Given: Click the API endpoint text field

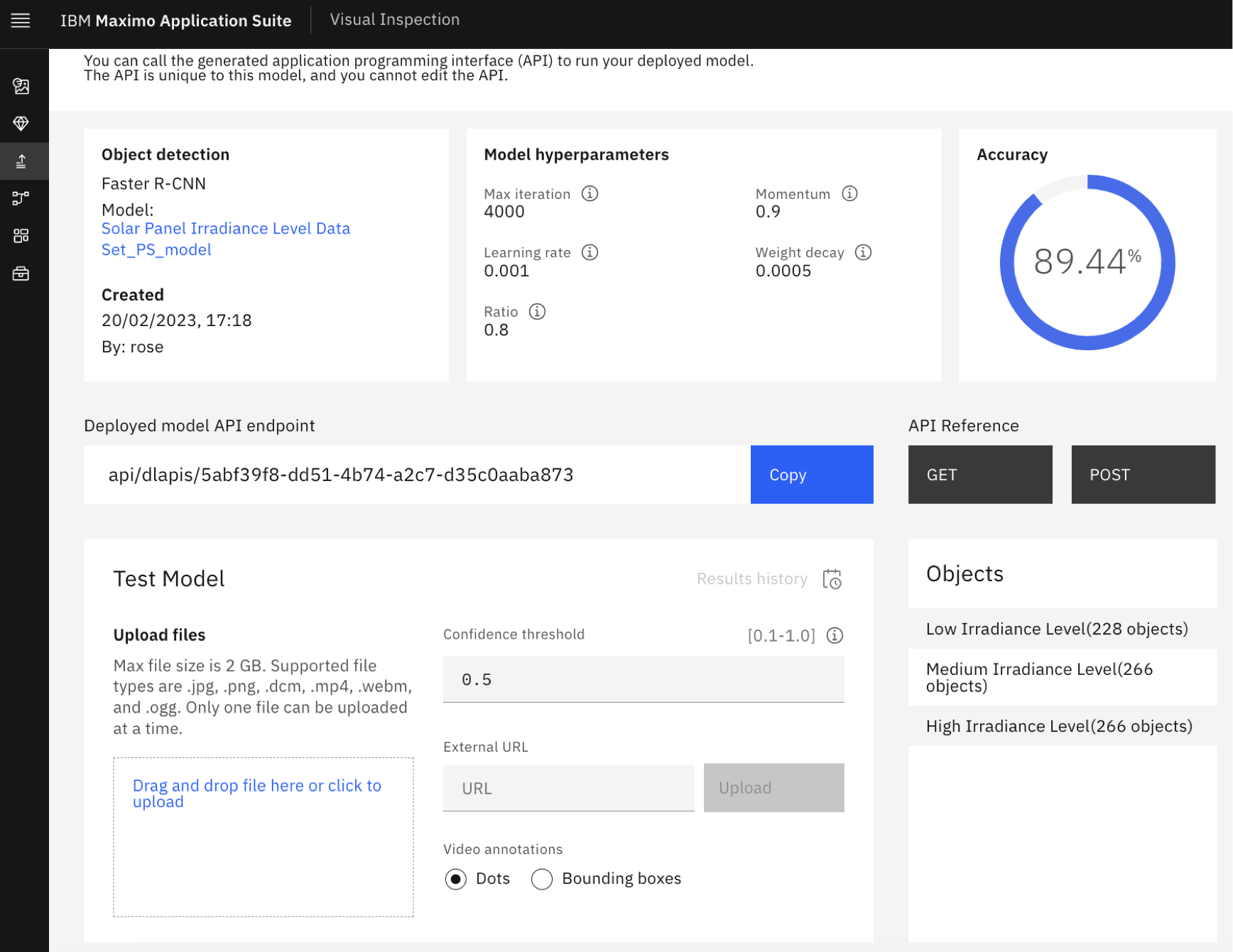Looking at the screenshot, I should pyautogui.click(x=417, y=475).
